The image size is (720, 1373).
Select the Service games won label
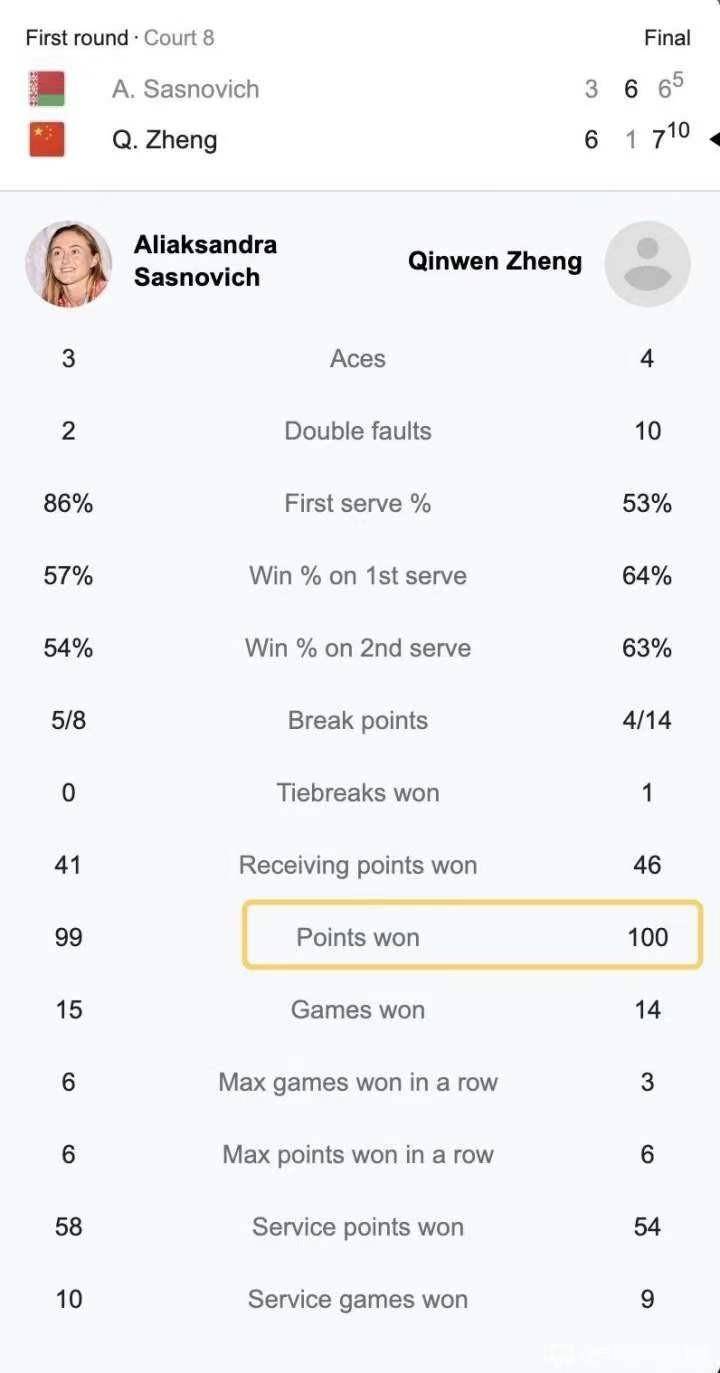(x=358, y=1299)
